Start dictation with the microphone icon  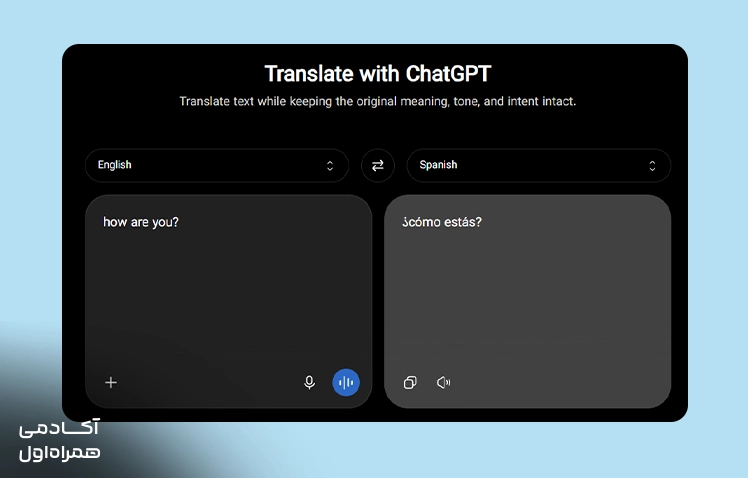tap(309, 383)
